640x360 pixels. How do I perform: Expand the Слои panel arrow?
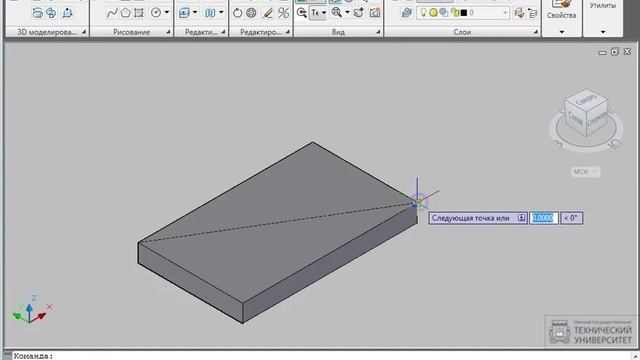point(536,32)
